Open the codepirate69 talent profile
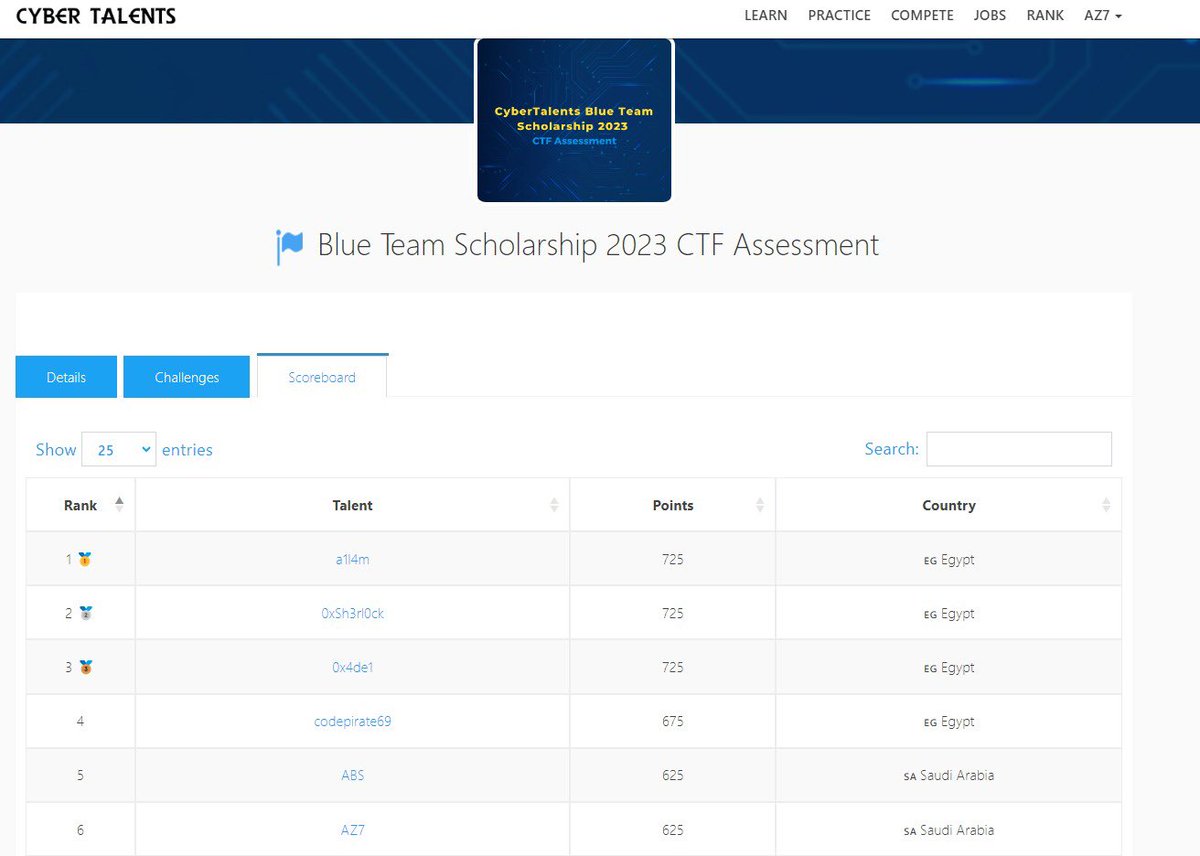The image size is (1200, 856). tap(353, 721)
